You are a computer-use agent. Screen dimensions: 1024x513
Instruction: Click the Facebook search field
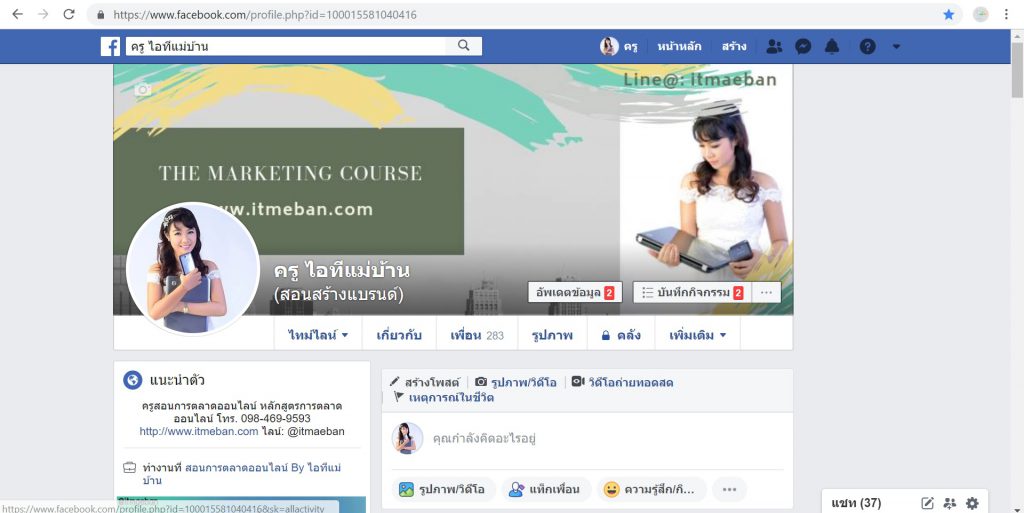click(x=286, y=46)
